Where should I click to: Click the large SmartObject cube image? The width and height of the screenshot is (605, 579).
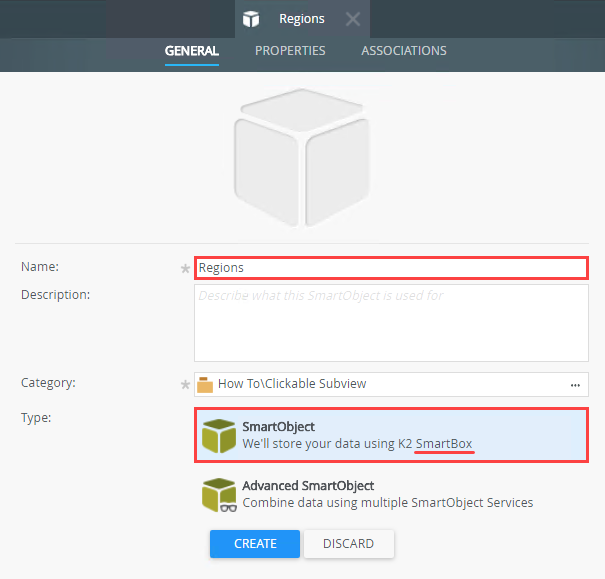click(302, 158)
